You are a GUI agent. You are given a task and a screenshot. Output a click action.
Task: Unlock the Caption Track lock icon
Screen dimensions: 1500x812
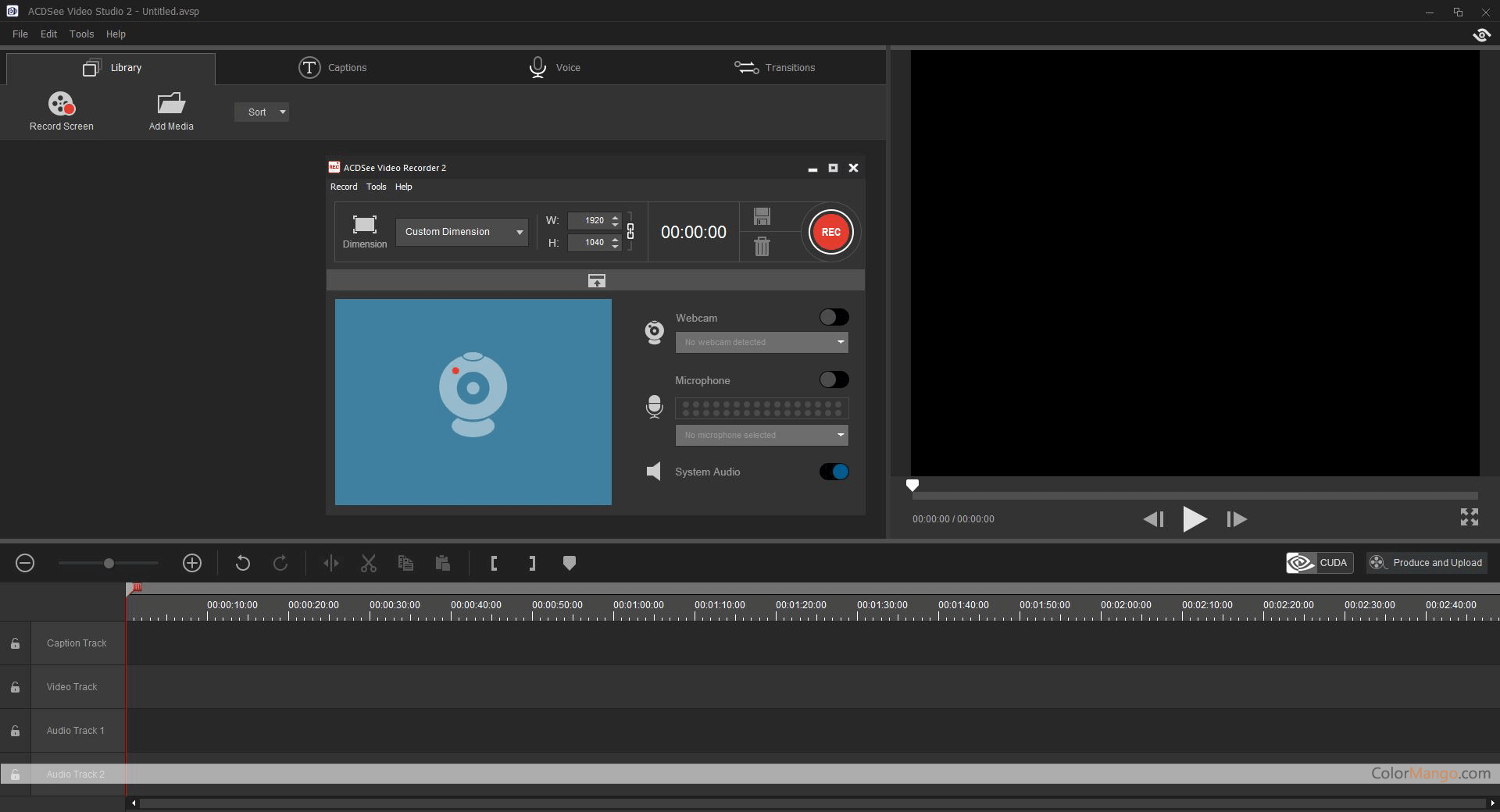pyautogui.click(x=15, y=643)
